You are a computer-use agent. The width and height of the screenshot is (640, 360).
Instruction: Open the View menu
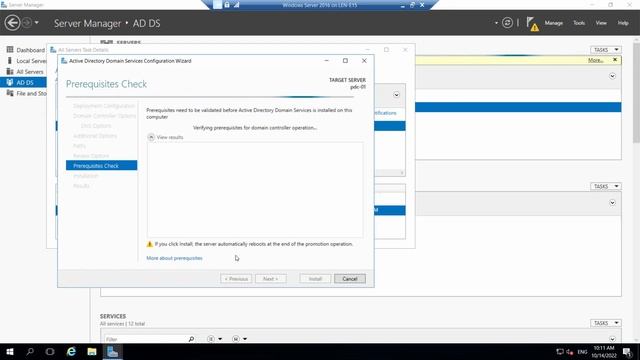601,23
